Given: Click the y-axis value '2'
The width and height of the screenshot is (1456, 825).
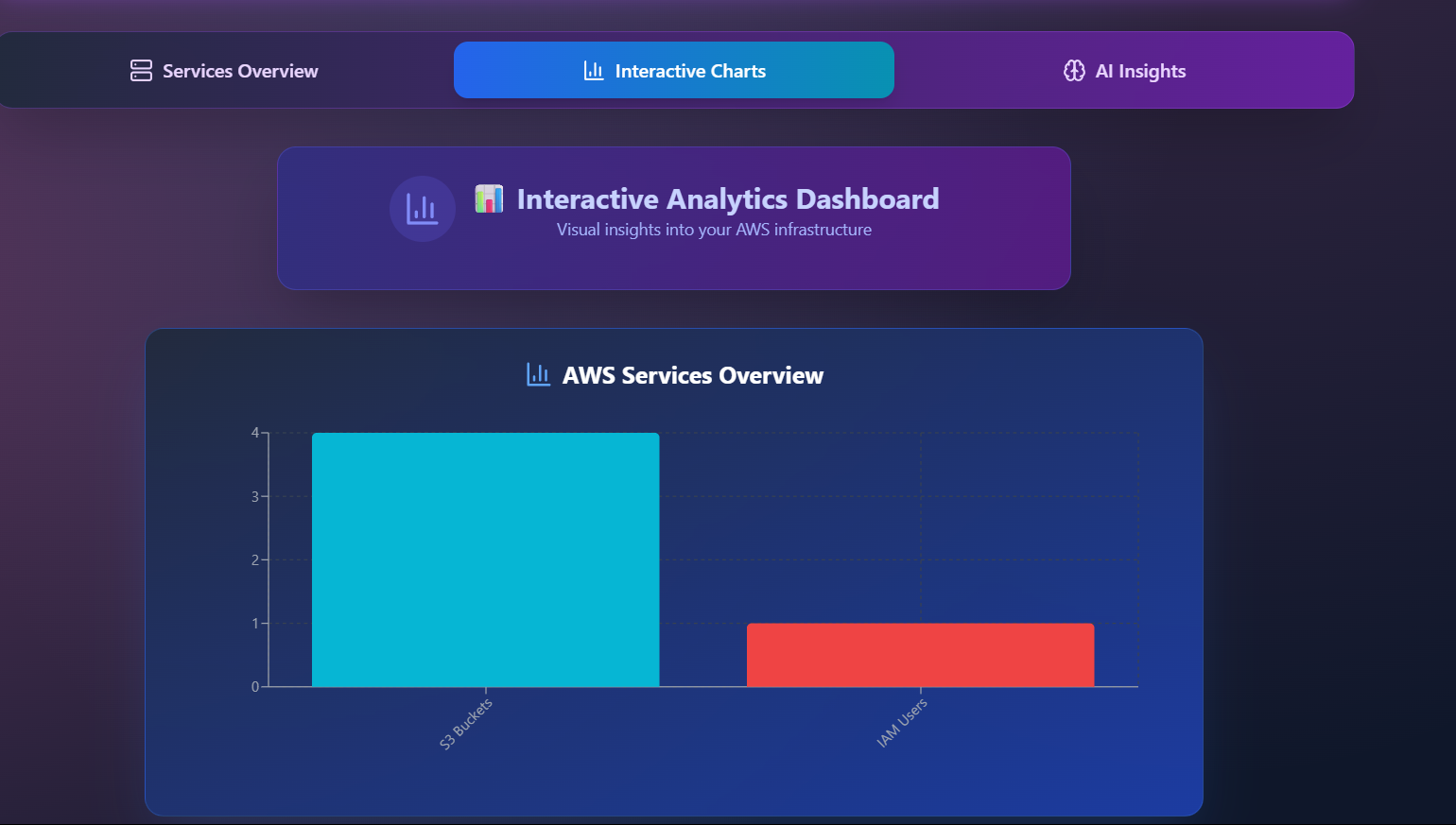Looking at the screenshot, I should click(255, 559).
